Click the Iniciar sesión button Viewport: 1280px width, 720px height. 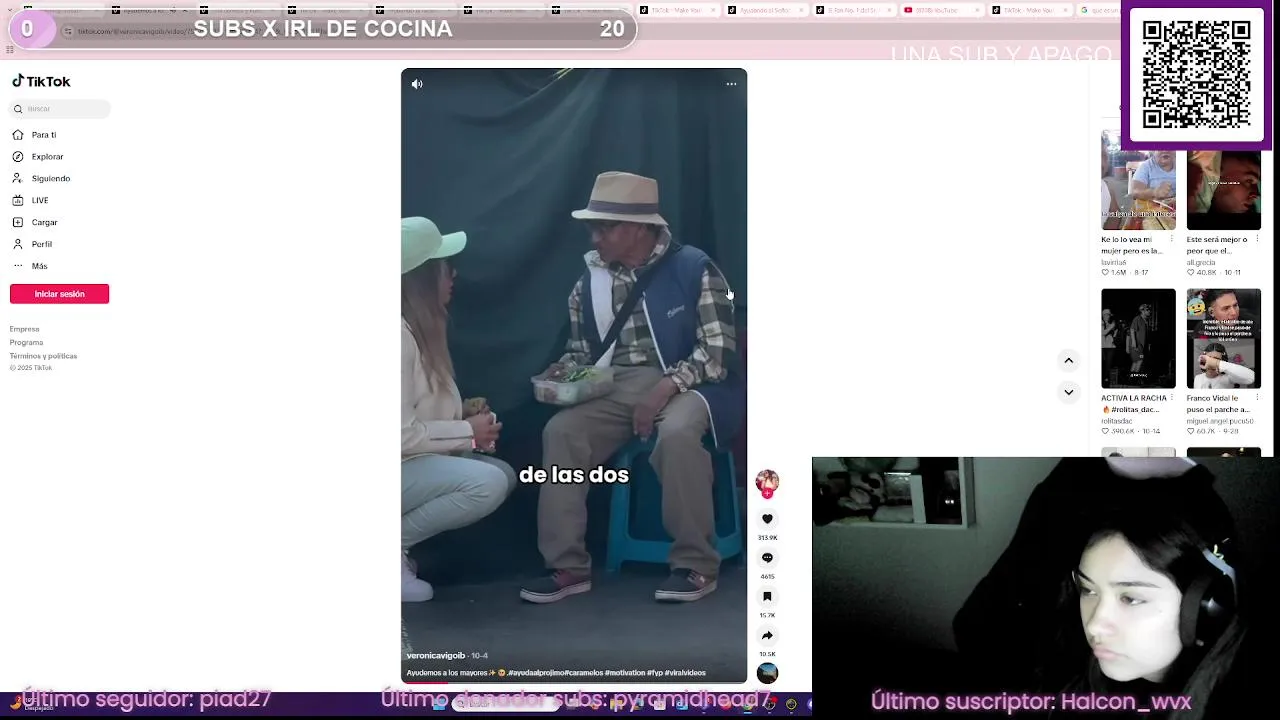pos(59,294)
